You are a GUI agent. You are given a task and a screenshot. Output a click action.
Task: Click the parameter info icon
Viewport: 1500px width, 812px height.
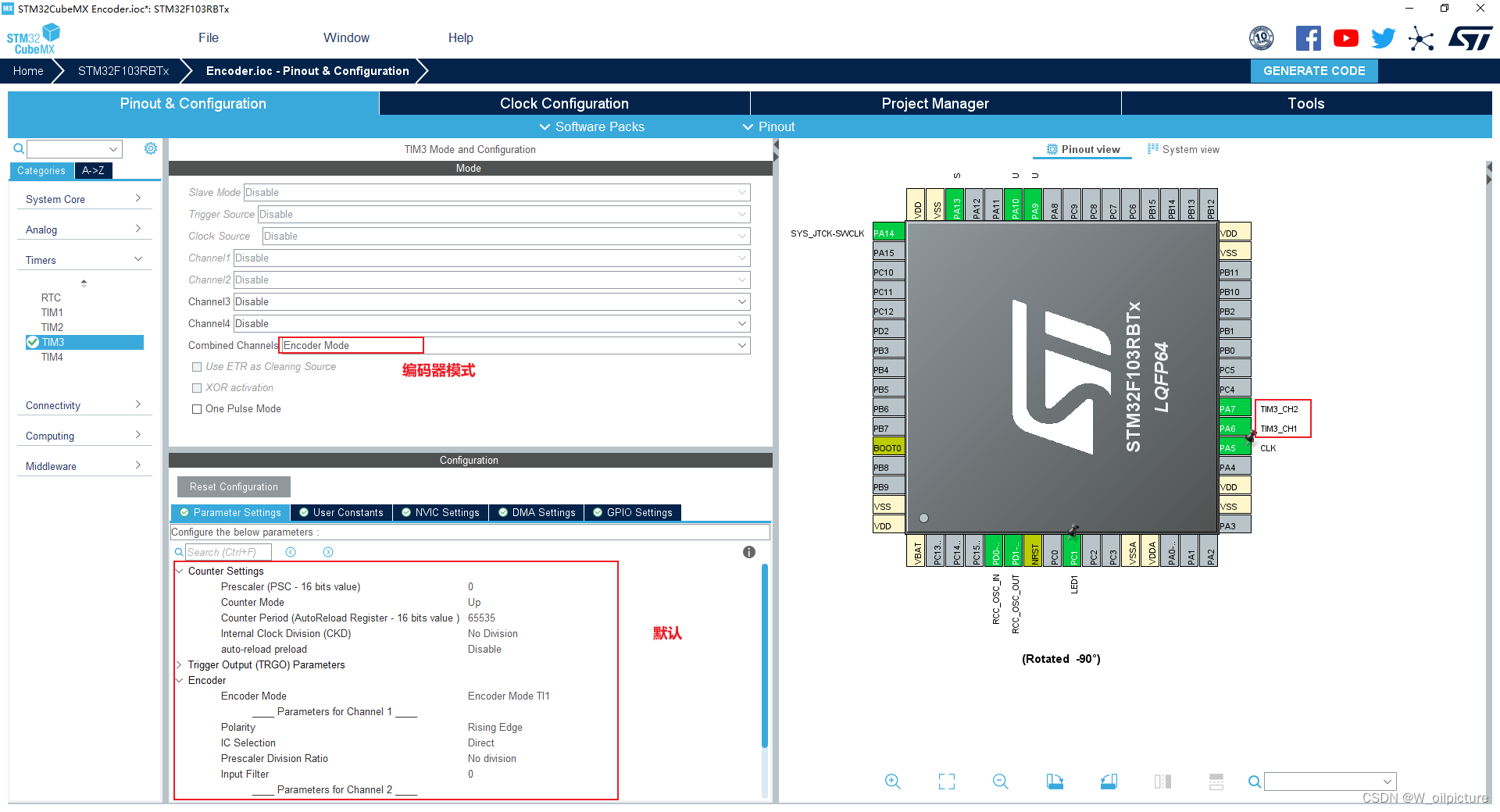click(749, 552)
